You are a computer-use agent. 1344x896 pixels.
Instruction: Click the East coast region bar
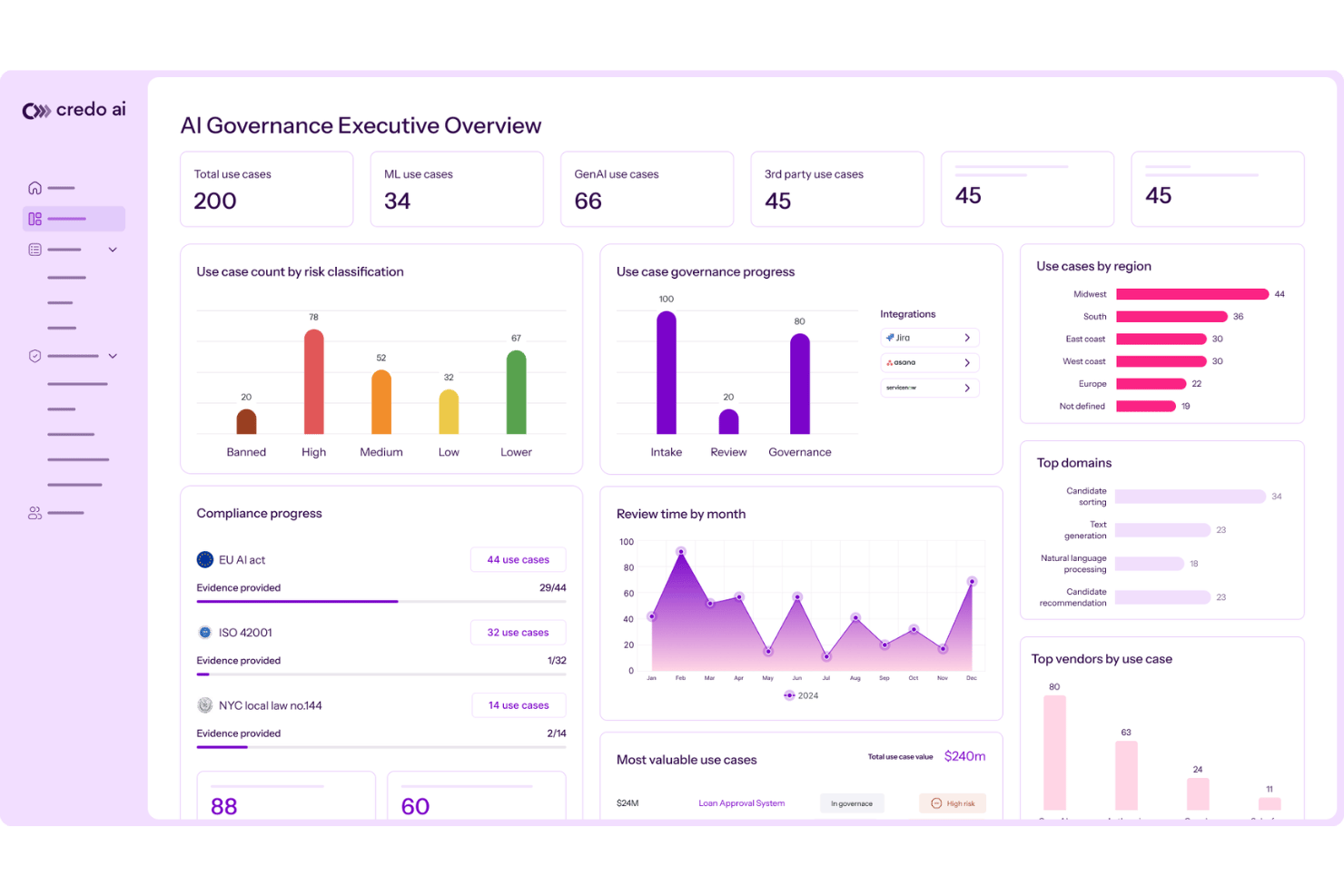(x=1161, y=339)
